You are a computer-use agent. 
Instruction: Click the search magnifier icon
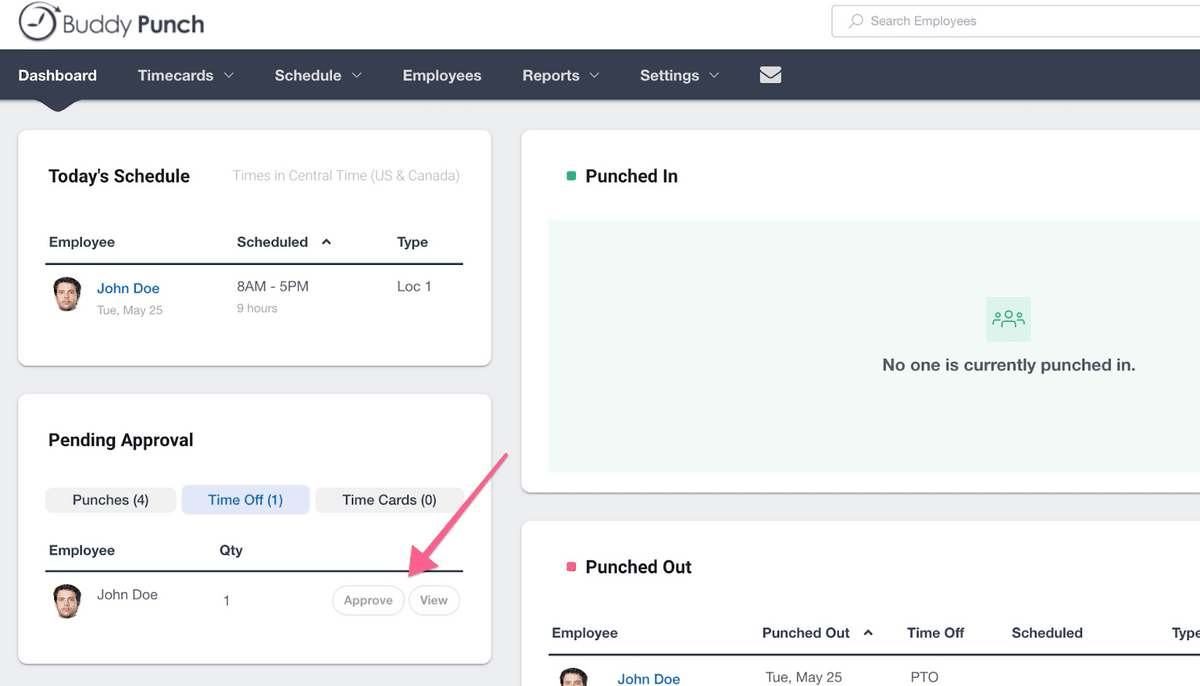[856, 21]
